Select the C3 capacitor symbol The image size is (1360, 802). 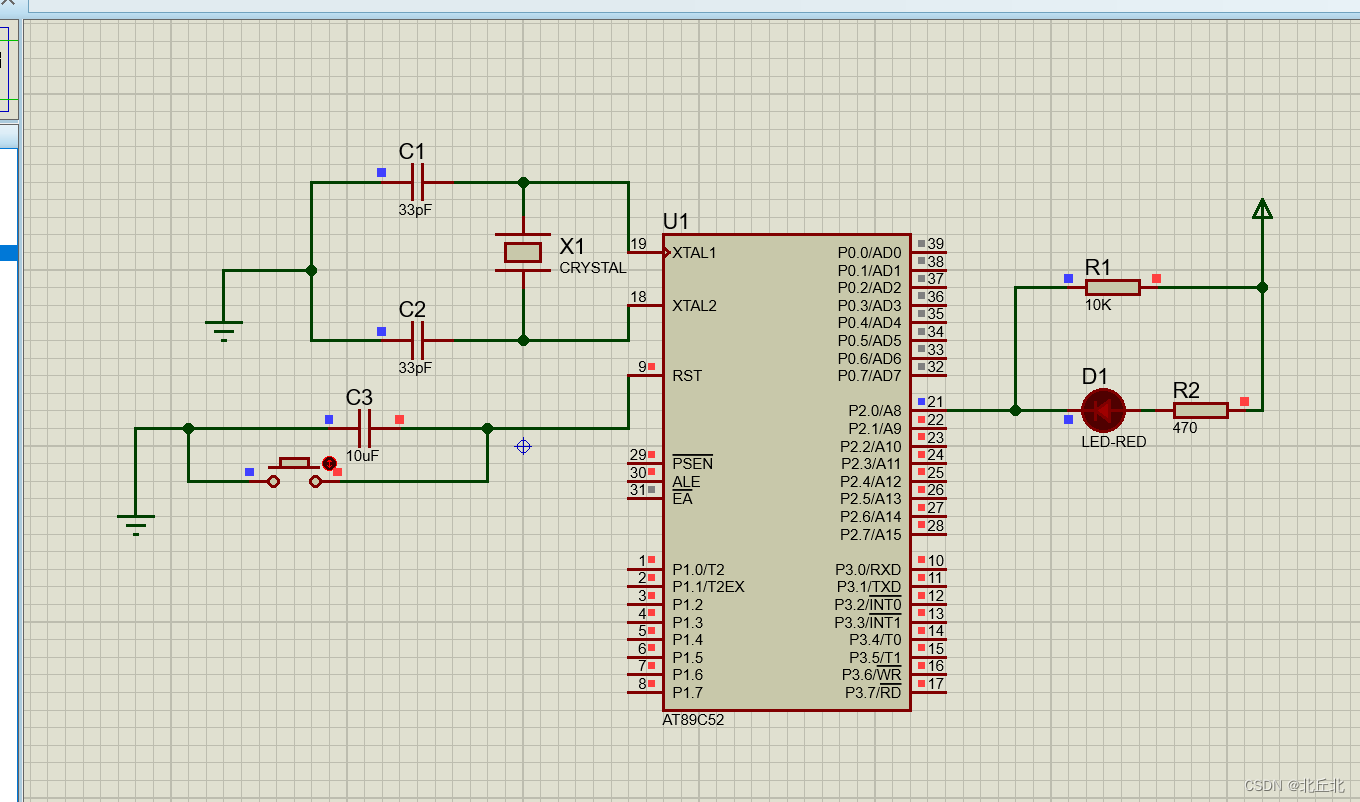click(x=364, y=428)
